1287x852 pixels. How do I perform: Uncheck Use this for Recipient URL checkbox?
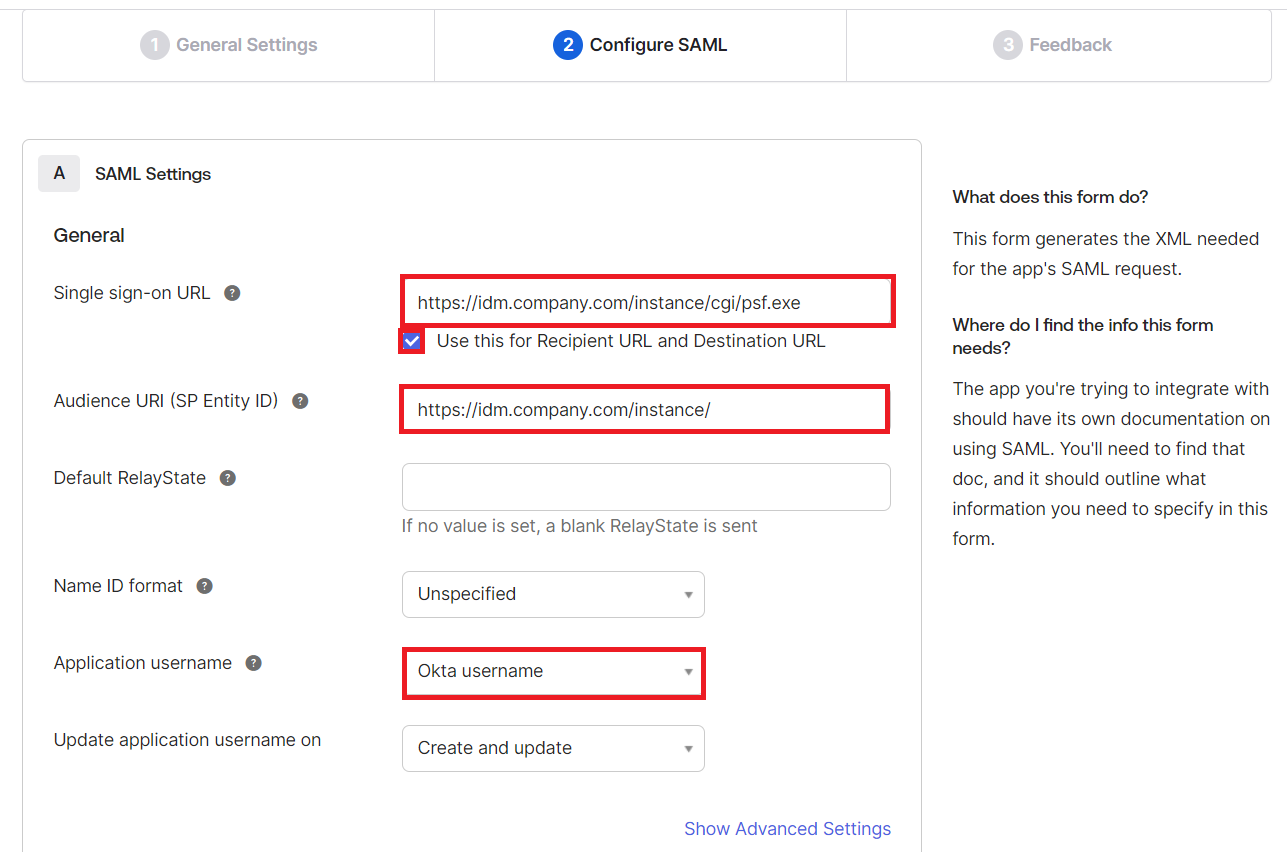pos(412,341)
